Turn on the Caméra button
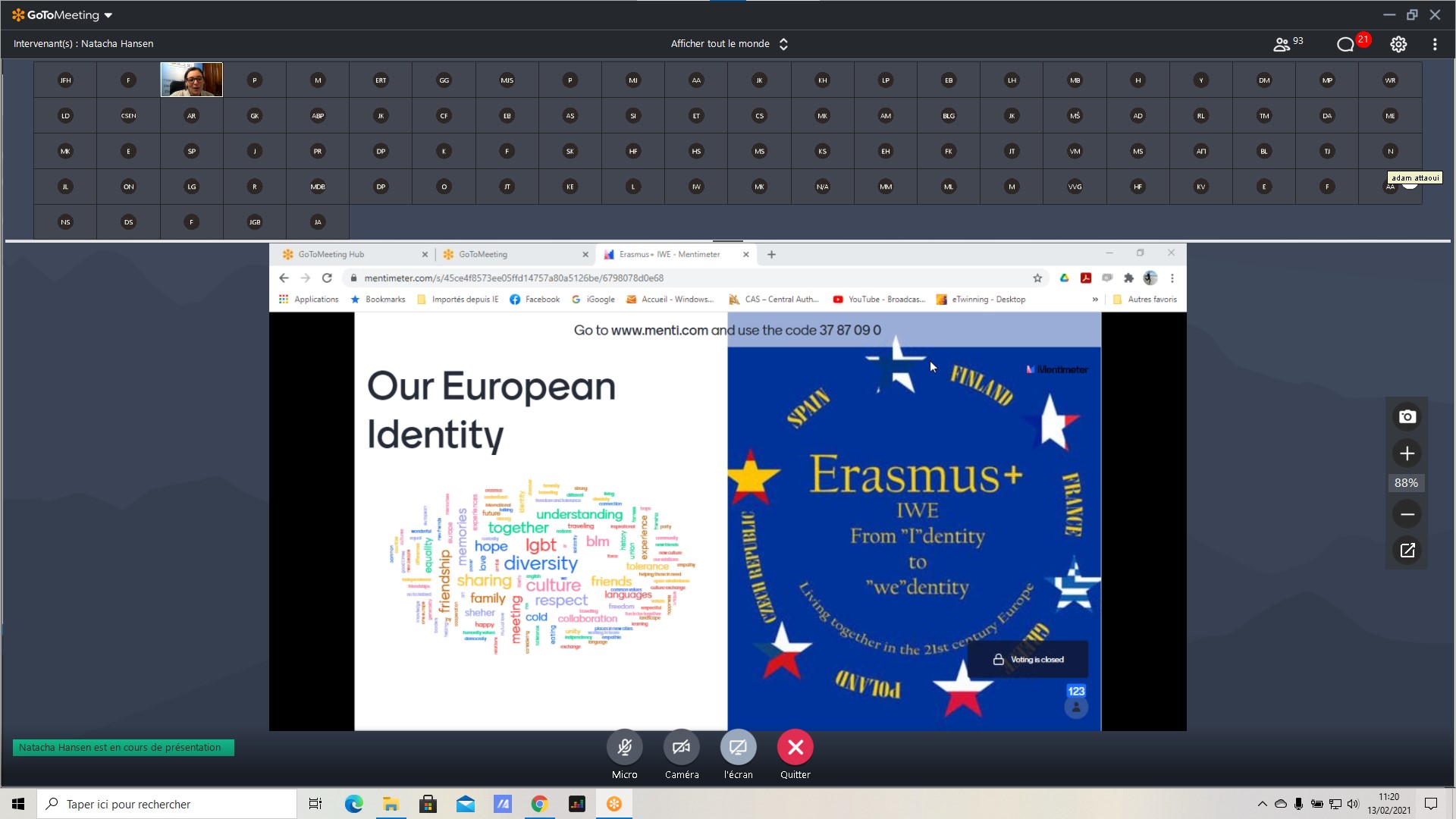 [x=681, y=748]
